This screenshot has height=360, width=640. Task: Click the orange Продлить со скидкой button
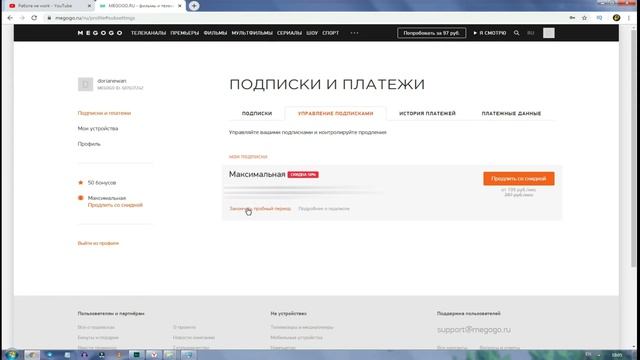519,178
